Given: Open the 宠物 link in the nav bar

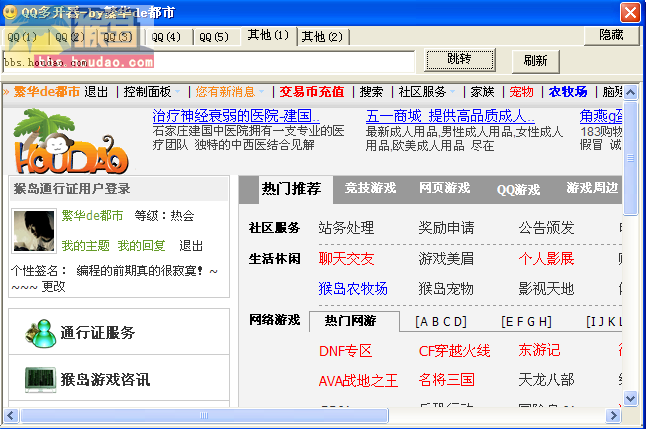Looking at the screenshot, I should [x=522, y=91].
